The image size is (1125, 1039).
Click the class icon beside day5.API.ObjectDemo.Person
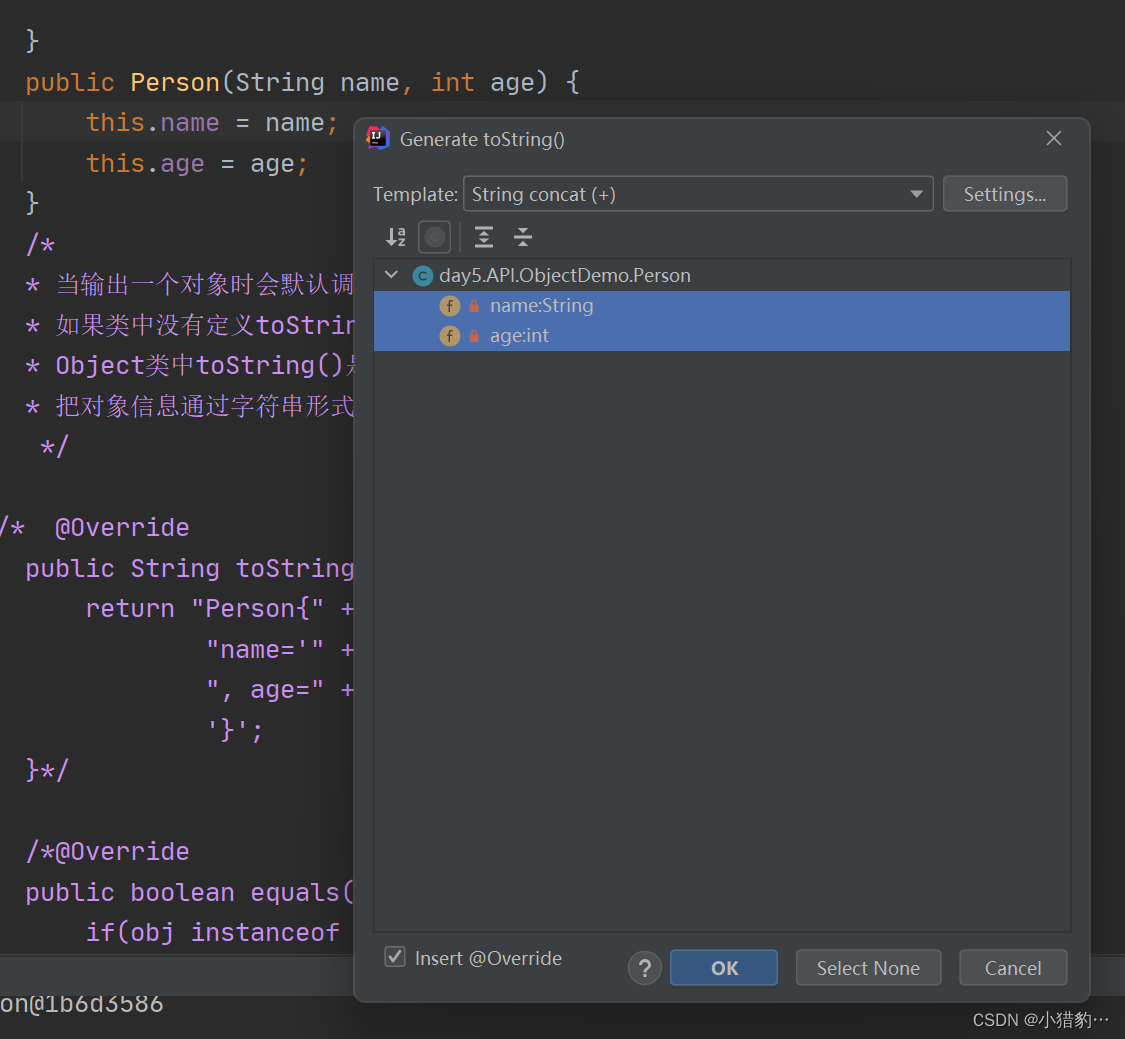422,276
